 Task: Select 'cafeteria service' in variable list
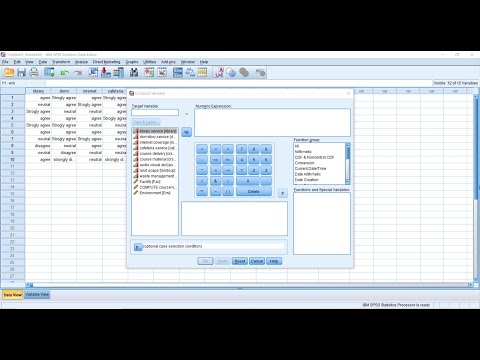click(x=155, y=148)
